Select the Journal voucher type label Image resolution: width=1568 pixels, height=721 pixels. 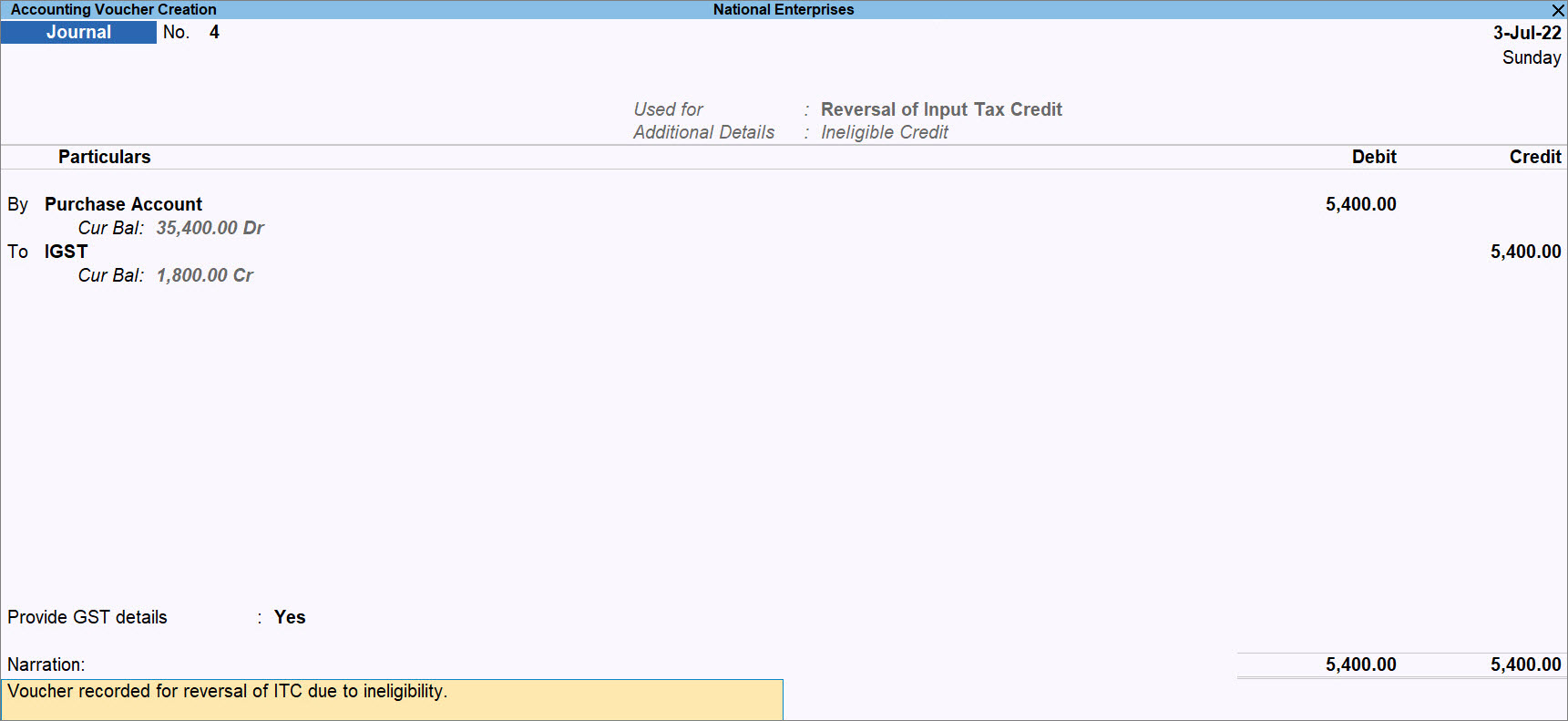coord(78,32)
